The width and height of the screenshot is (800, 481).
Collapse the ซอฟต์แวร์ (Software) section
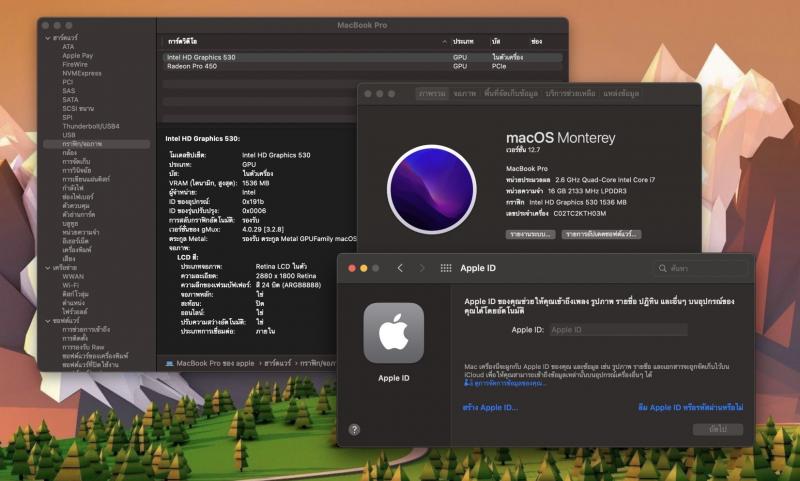tap(47, 320)
